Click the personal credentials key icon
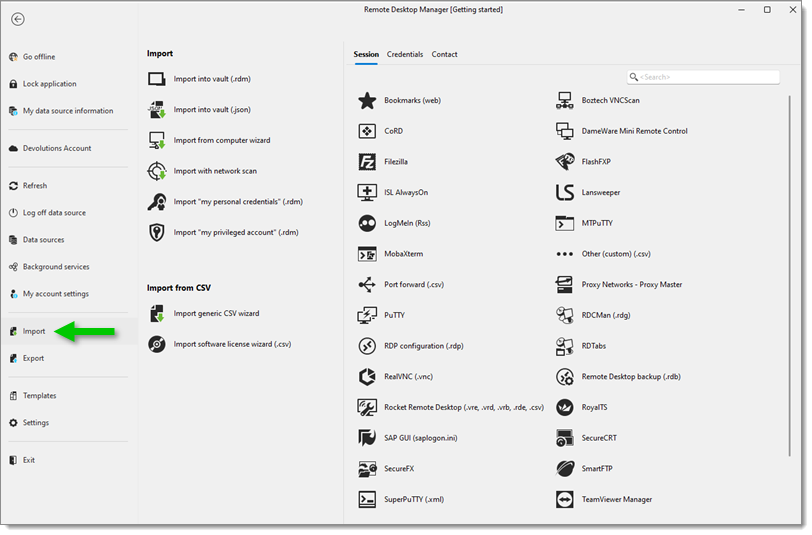 coord(156,202)
